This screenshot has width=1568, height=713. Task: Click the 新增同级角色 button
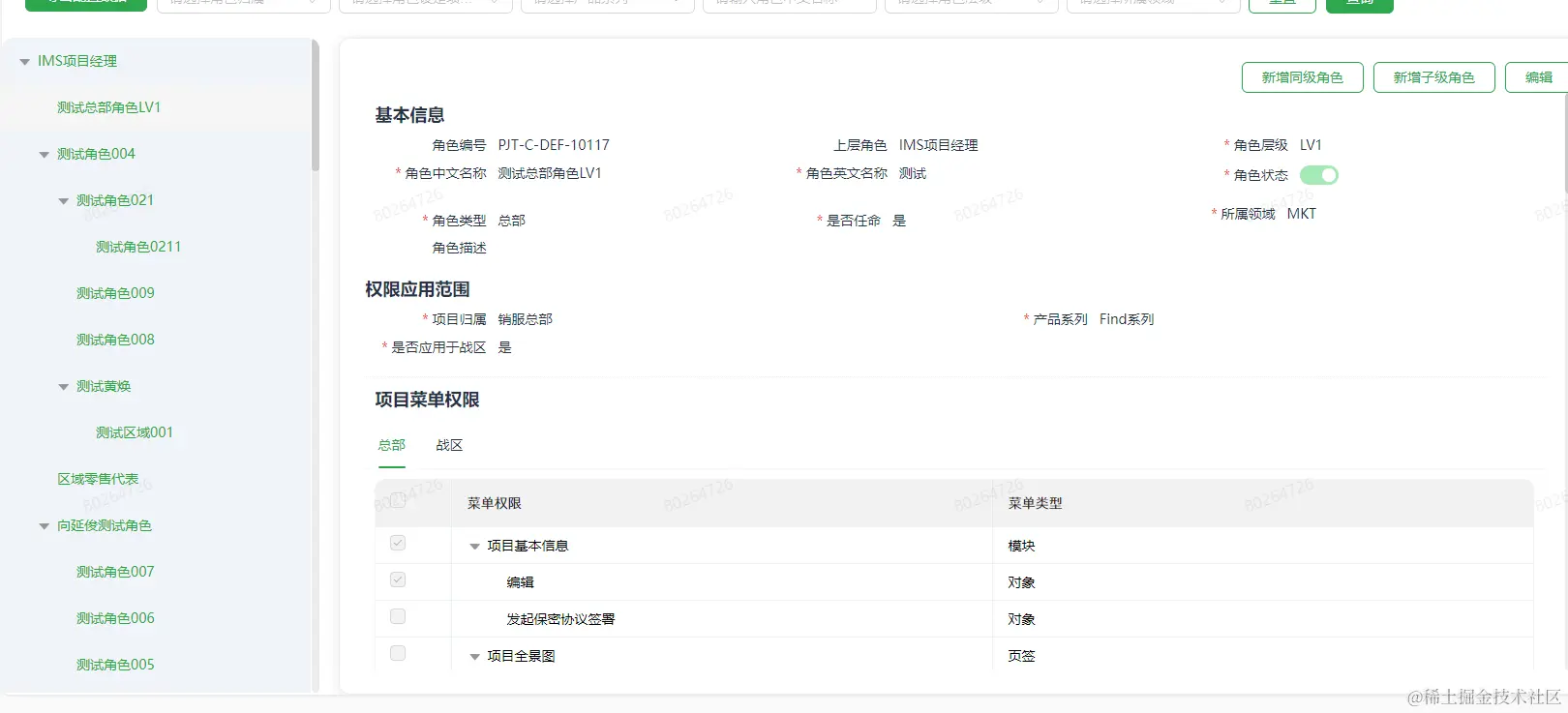(x=1303, y=77)
